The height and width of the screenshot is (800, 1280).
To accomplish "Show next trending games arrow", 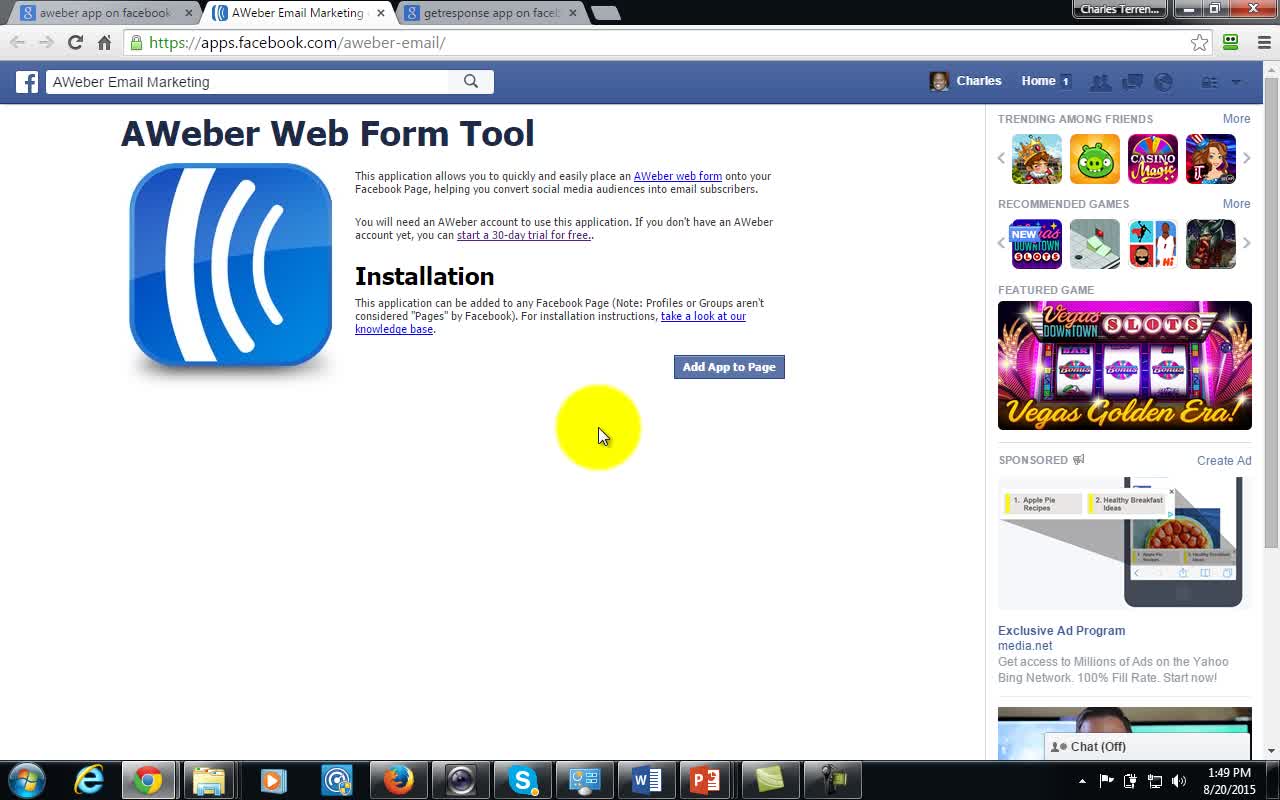I will [x=1246, y=158].
